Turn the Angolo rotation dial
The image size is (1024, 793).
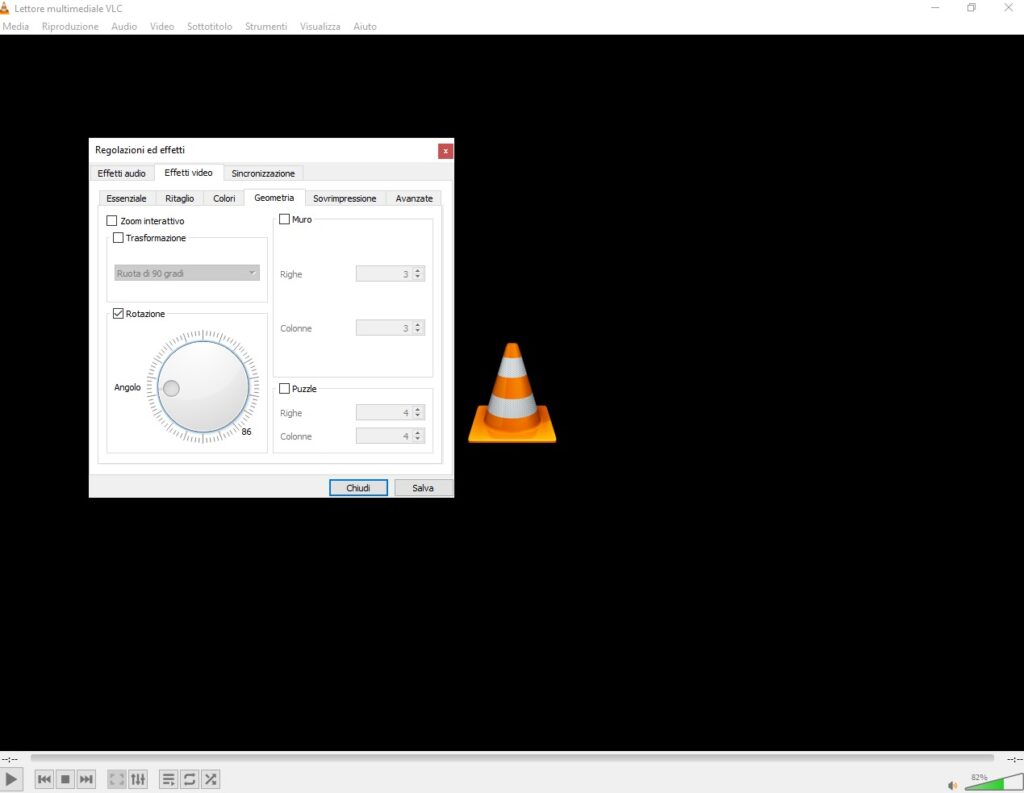[203, 387]
